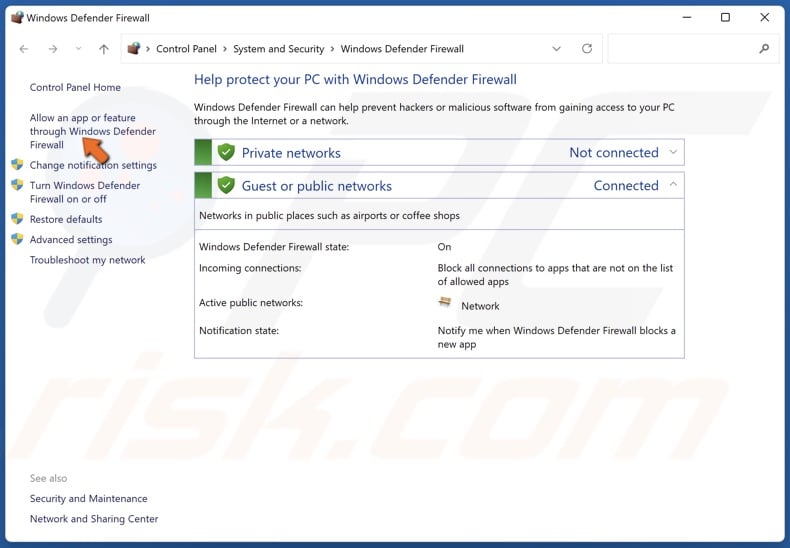This screenshot has width=790, height=548.
Task: Go up one level with up arrow
Action: (104, 49)
